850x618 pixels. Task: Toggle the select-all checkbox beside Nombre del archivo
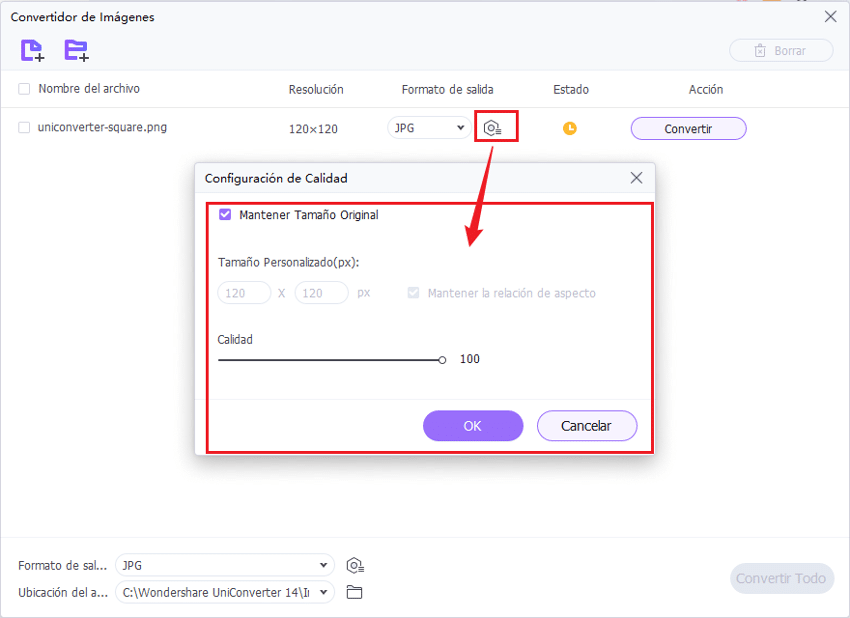click(24, 89)
